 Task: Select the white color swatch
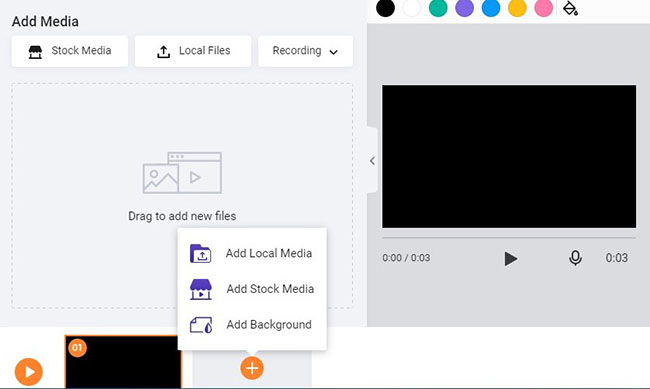[412, 8]
